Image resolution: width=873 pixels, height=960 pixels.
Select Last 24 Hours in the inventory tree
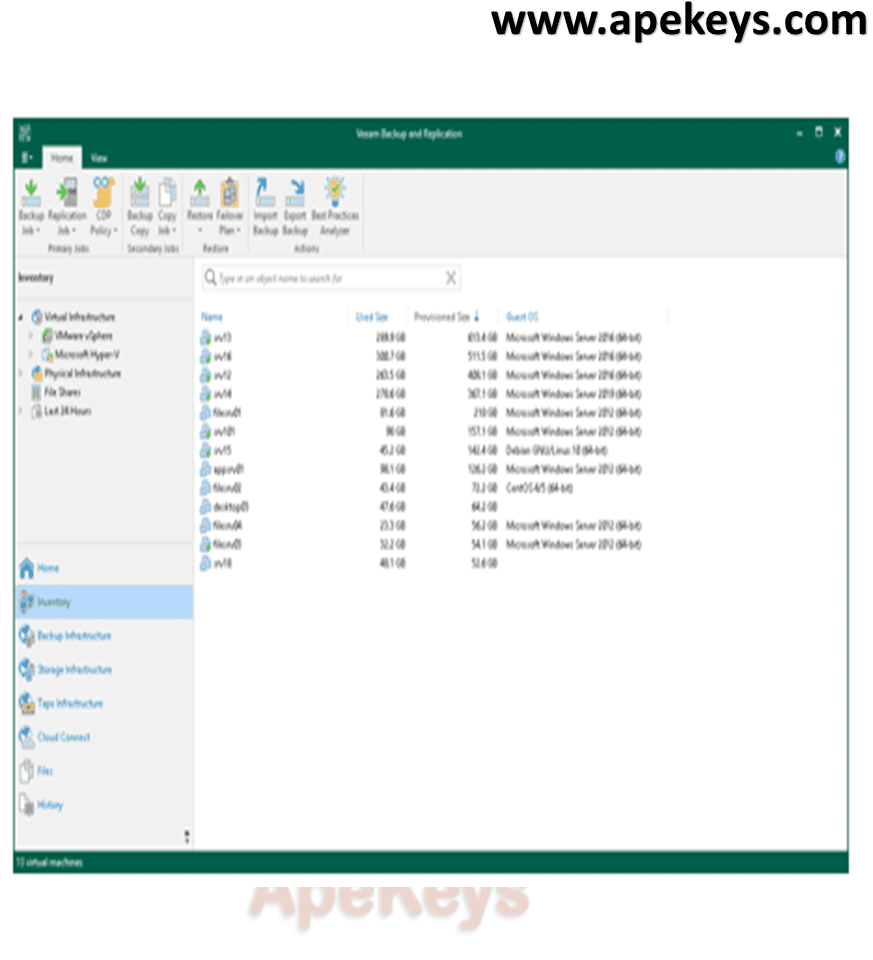click(61, 411)
